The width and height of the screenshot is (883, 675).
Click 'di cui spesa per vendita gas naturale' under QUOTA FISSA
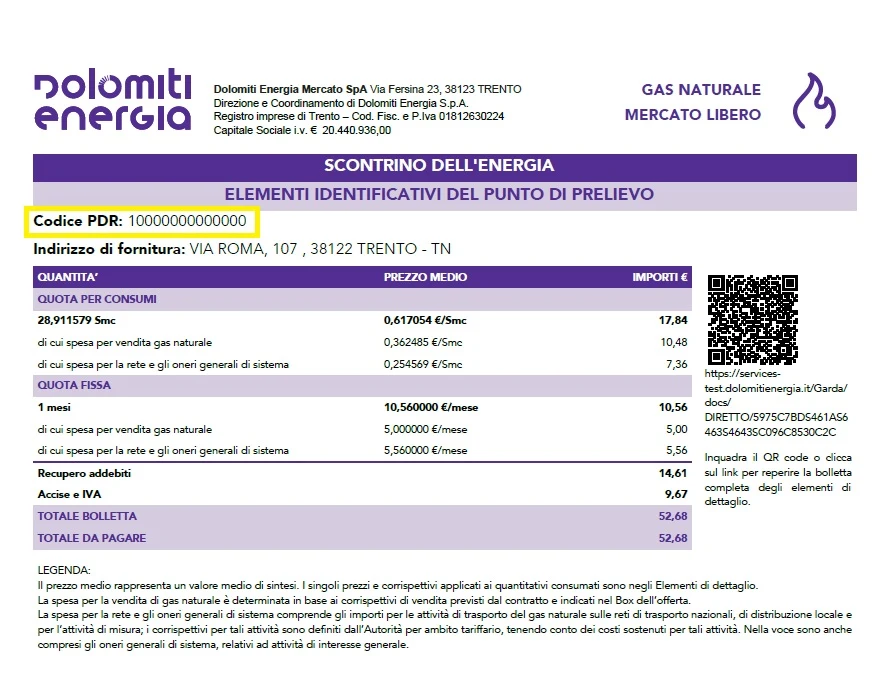point(125,430)
